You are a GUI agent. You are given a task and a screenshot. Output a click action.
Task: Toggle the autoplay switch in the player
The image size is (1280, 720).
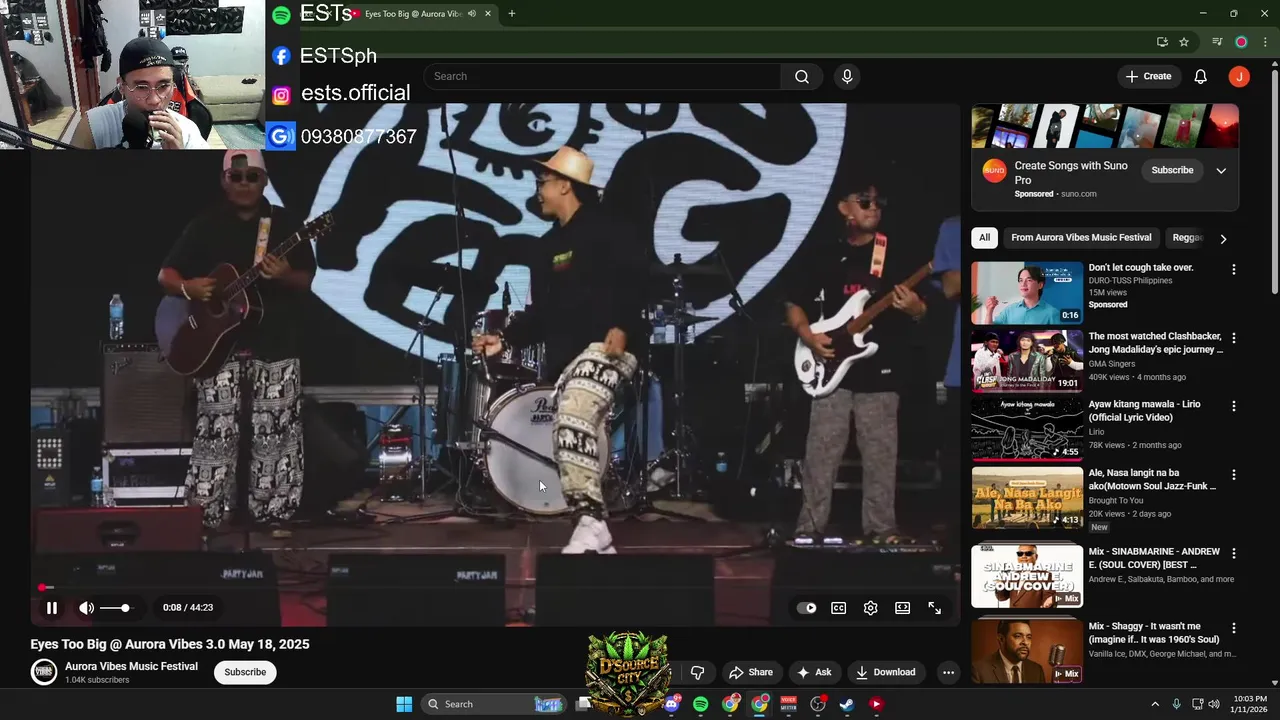tap(807, 607)
